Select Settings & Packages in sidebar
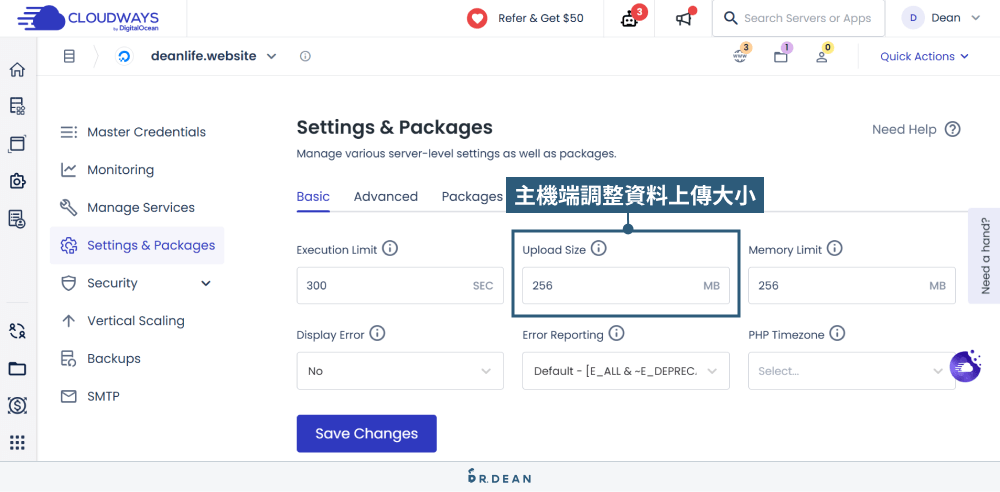The width and height of the screenshot is (1000, 492). [x=137, y=245]
